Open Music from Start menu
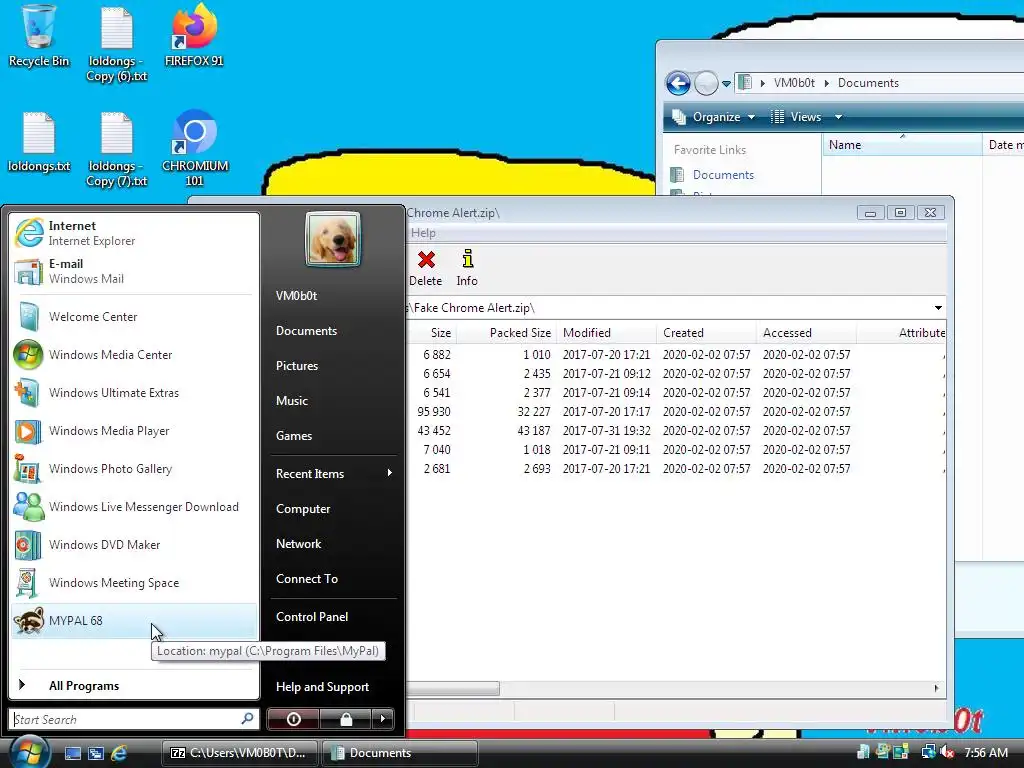Screen dimensions: 1024x768 click(334, 400)
